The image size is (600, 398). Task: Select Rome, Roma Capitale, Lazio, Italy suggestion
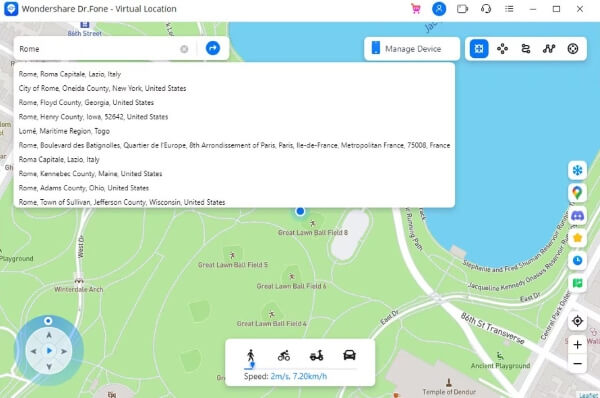tap(70, 74)
